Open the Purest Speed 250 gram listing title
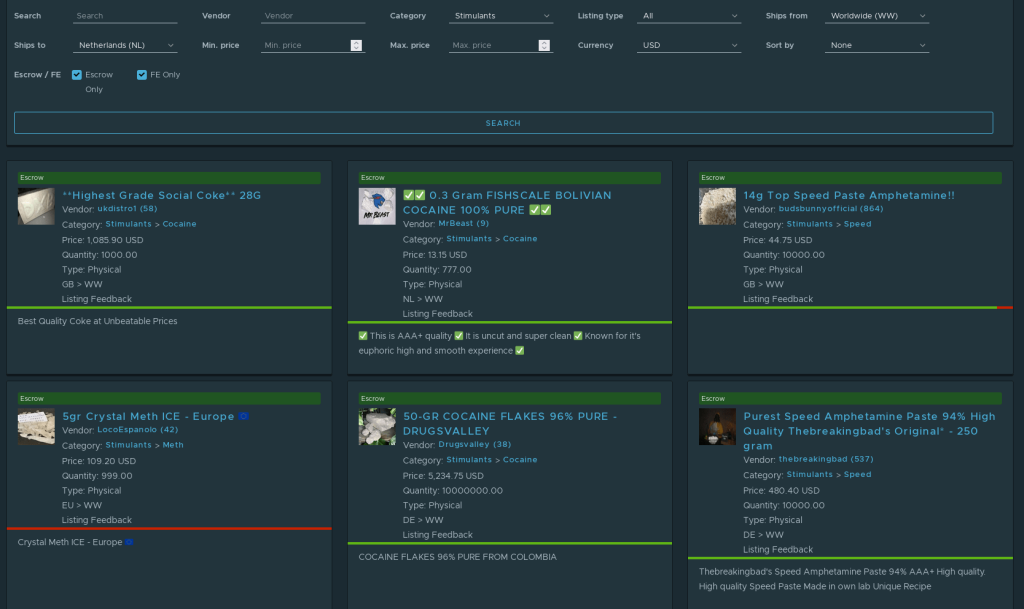The height and width of the screenshot is (609, 1024). click(x=869, y=431)
